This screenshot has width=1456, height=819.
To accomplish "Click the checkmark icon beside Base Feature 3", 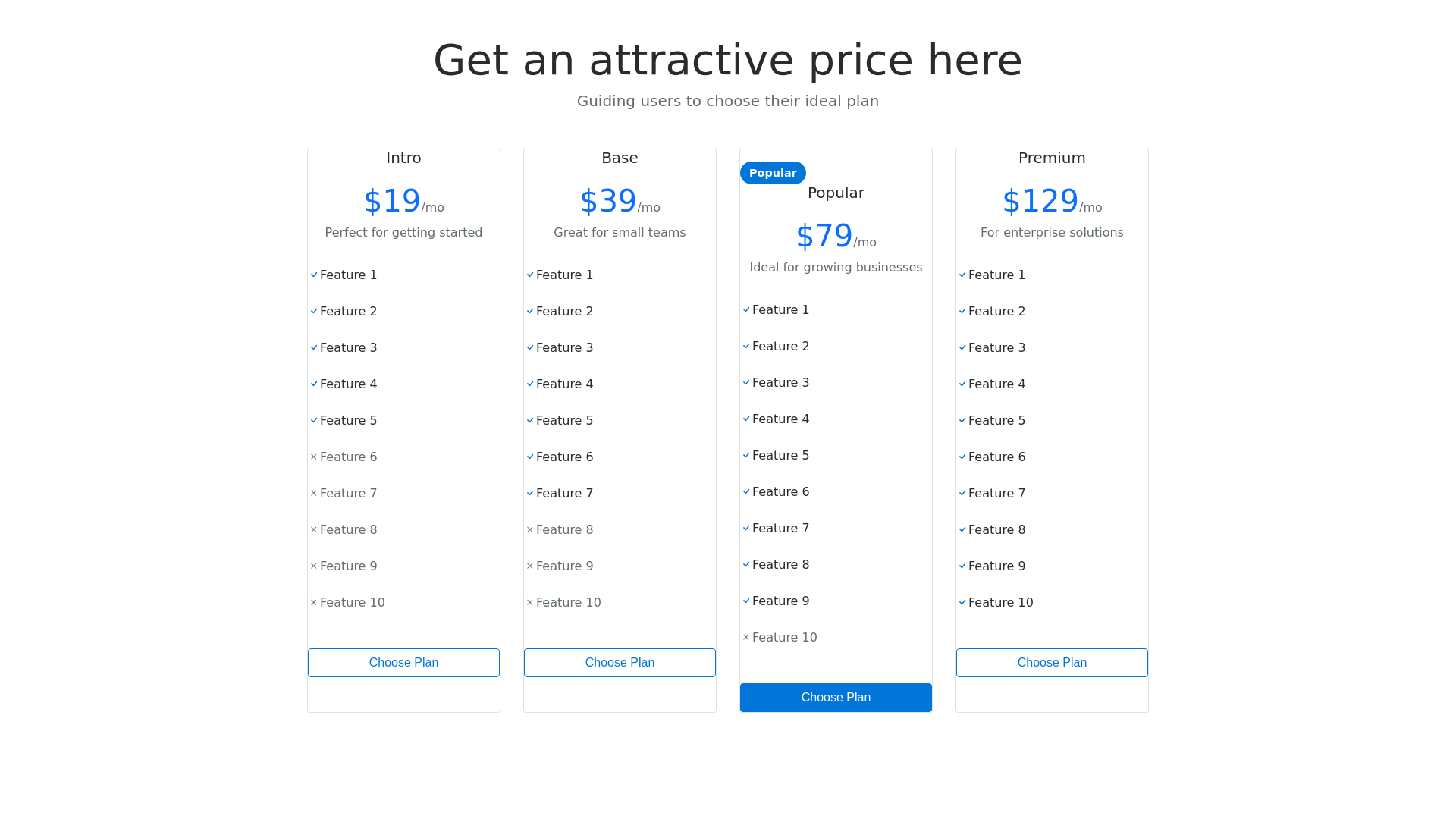I will pos(530,348).
